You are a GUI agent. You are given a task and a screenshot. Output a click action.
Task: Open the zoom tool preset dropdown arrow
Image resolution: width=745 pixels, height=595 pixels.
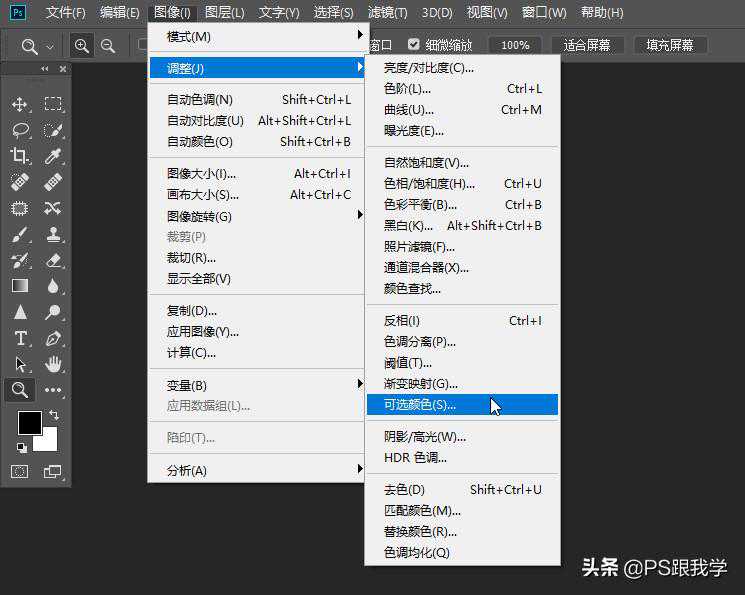(x=50, y=47)
